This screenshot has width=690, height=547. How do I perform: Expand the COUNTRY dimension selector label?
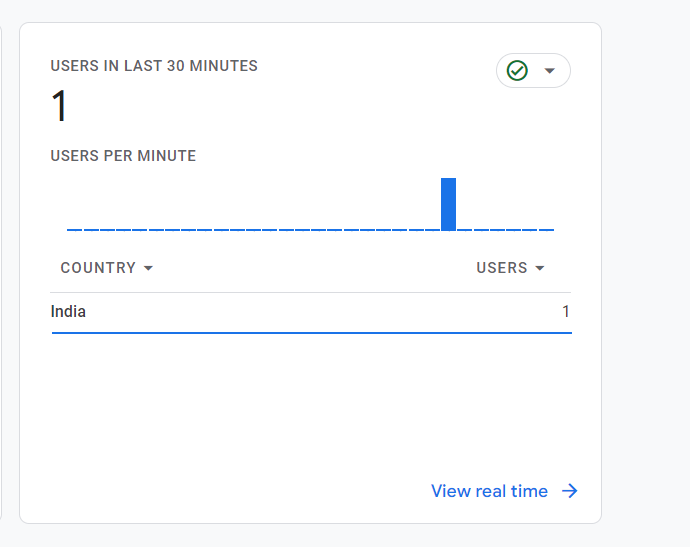click(x=98, y=268)
